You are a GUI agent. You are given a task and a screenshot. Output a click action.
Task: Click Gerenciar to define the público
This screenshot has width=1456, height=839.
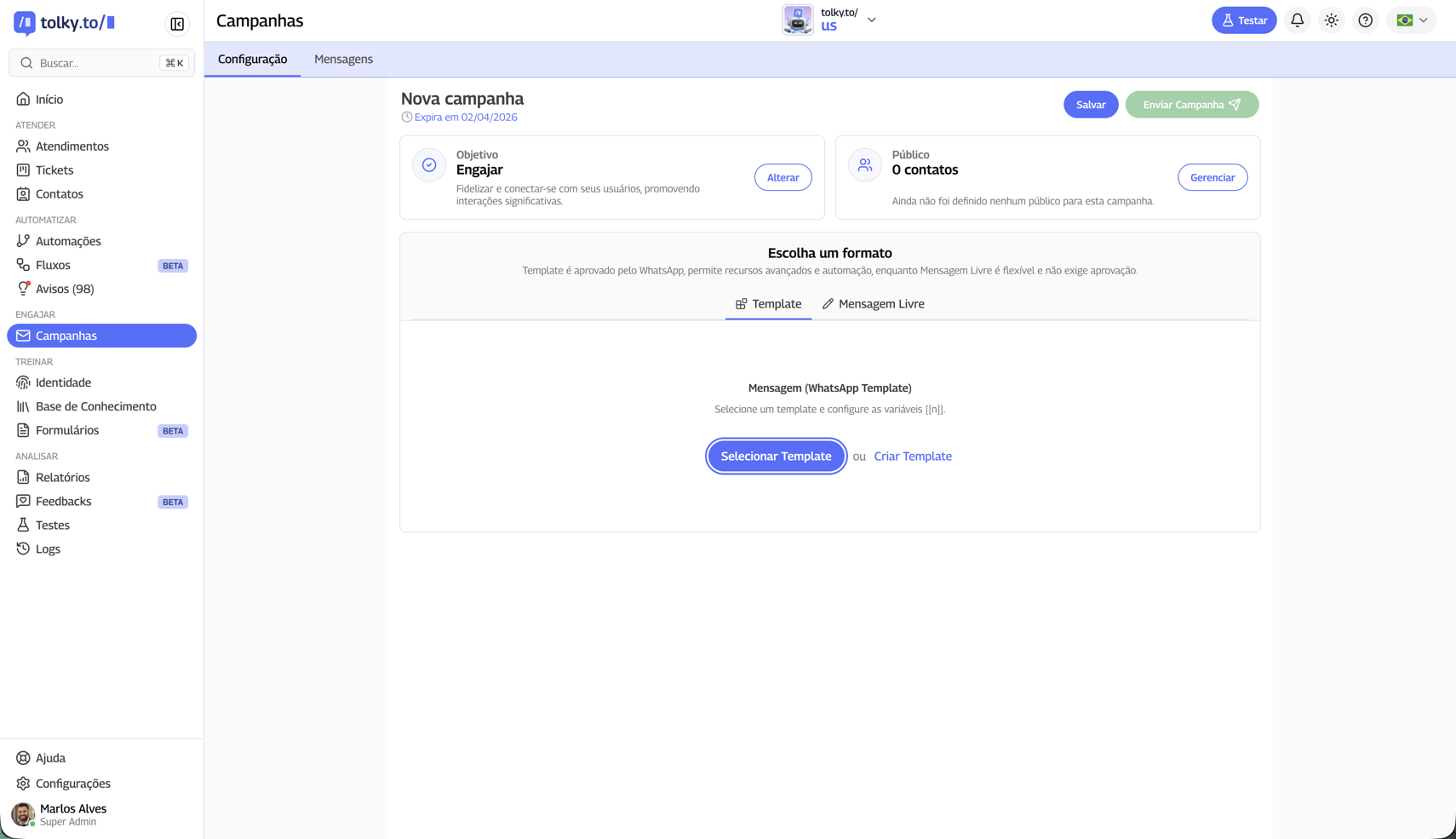click(x=1212, y=177)
